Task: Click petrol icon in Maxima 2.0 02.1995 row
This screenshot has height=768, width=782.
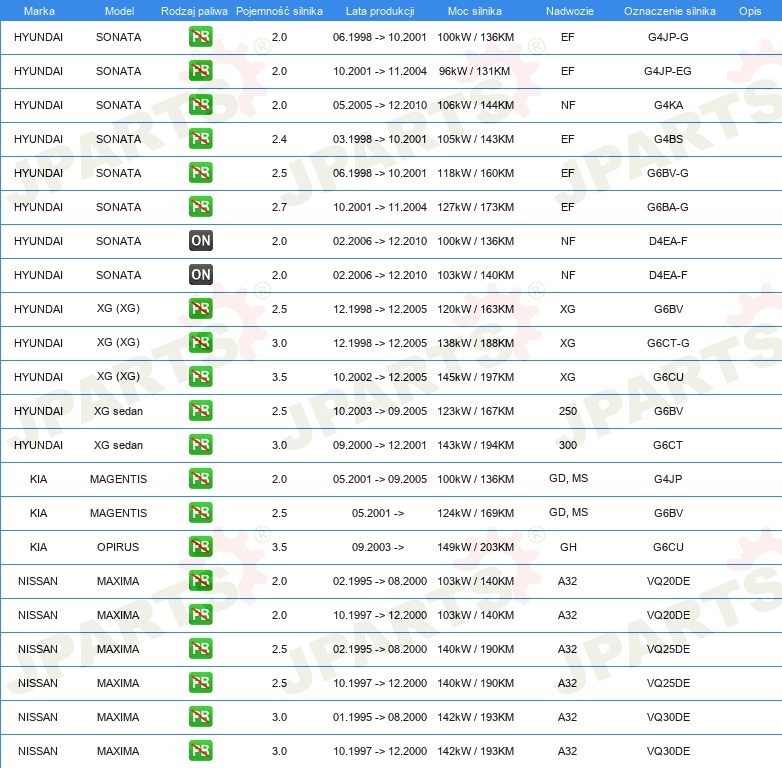Action: tap(200, 580)
